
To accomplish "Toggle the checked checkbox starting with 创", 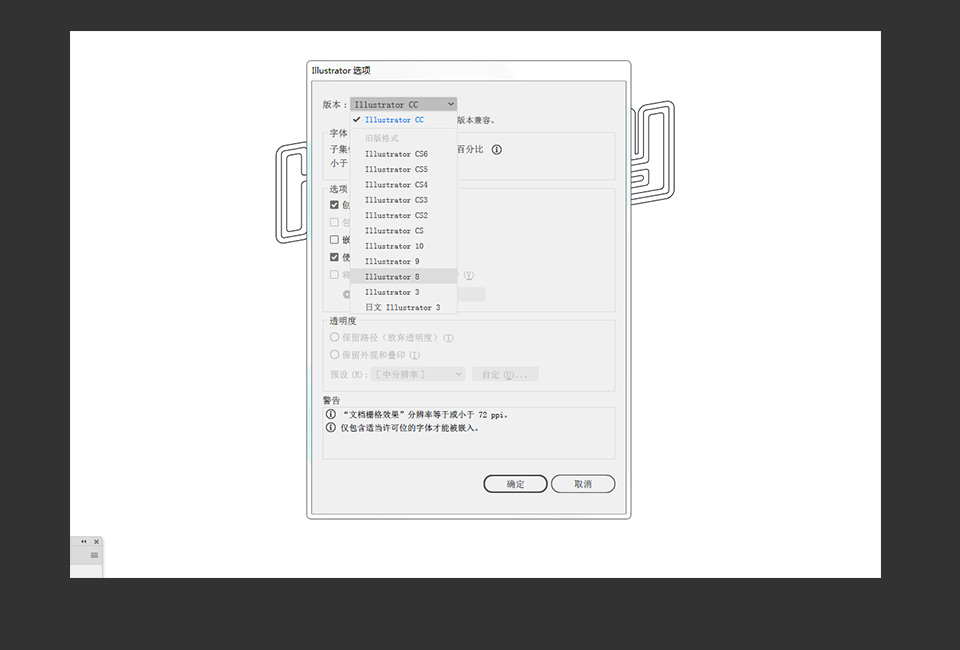I will pos(334,204).
